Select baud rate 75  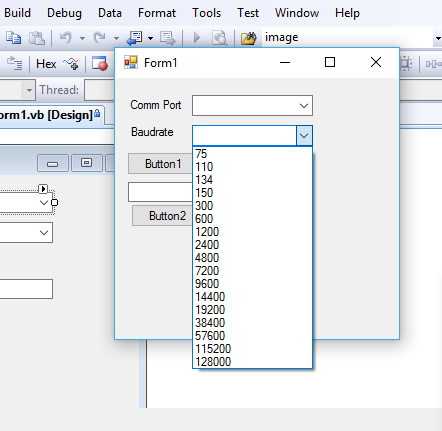click(x=253, y=154)
